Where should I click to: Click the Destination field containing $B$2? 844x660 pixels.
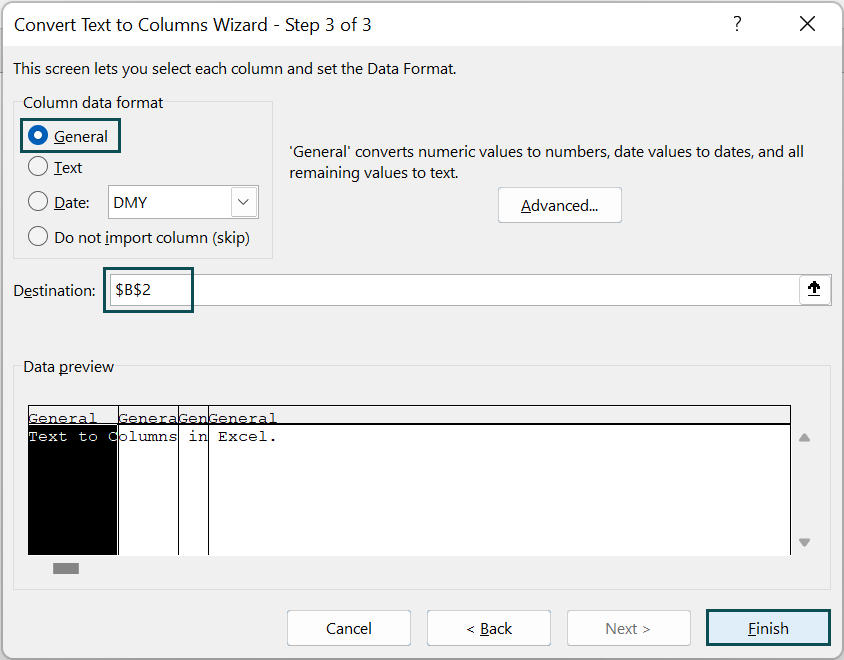tap(454, 290)
